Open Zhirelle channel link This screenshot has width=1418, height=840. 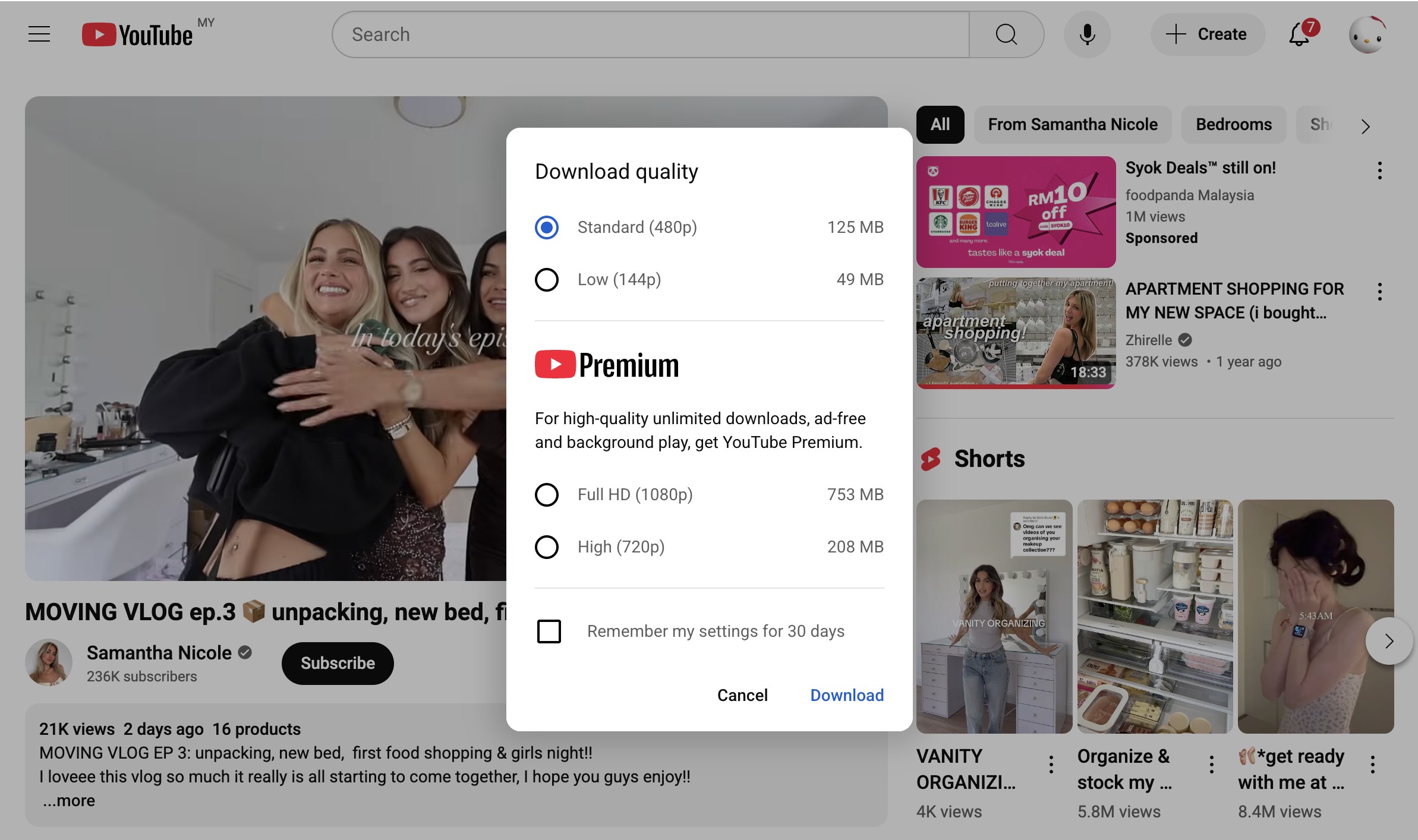point(1149,340)
